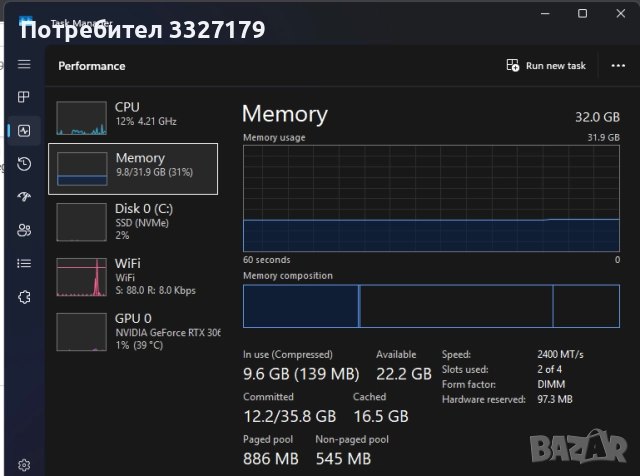This screenshot has height=476, width=640.
Task: Click the Run new task icon
Action: click(513, 65)
